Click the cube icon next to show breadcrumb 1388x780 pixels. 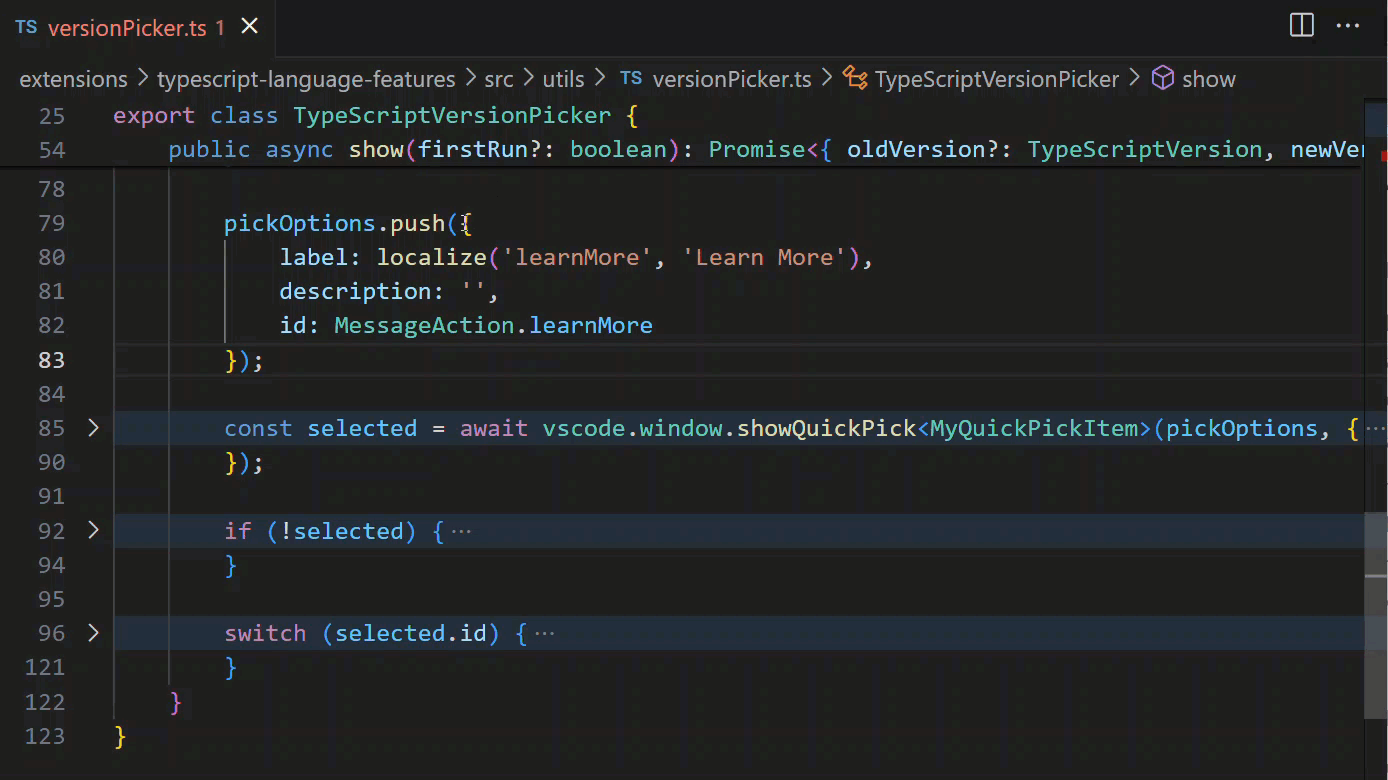[x=1162, y=79]
